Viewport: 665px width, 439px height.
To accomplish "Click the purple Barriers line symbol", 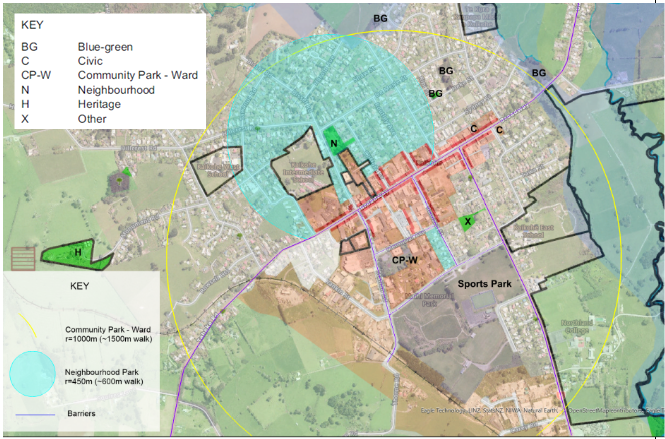I will click(35, 414).
